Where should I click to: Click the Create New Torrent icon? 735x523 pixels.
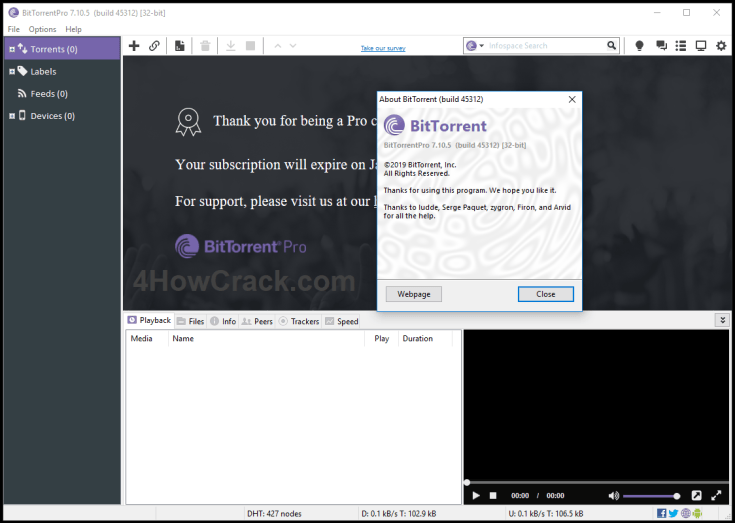pyautogui.click(x=180, y=45)
